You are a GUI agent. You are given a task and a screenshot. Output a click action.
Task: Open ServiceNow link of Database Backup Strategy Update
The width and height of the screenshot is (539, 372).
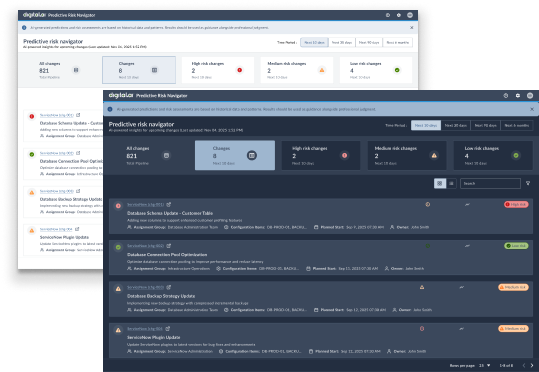145,287
